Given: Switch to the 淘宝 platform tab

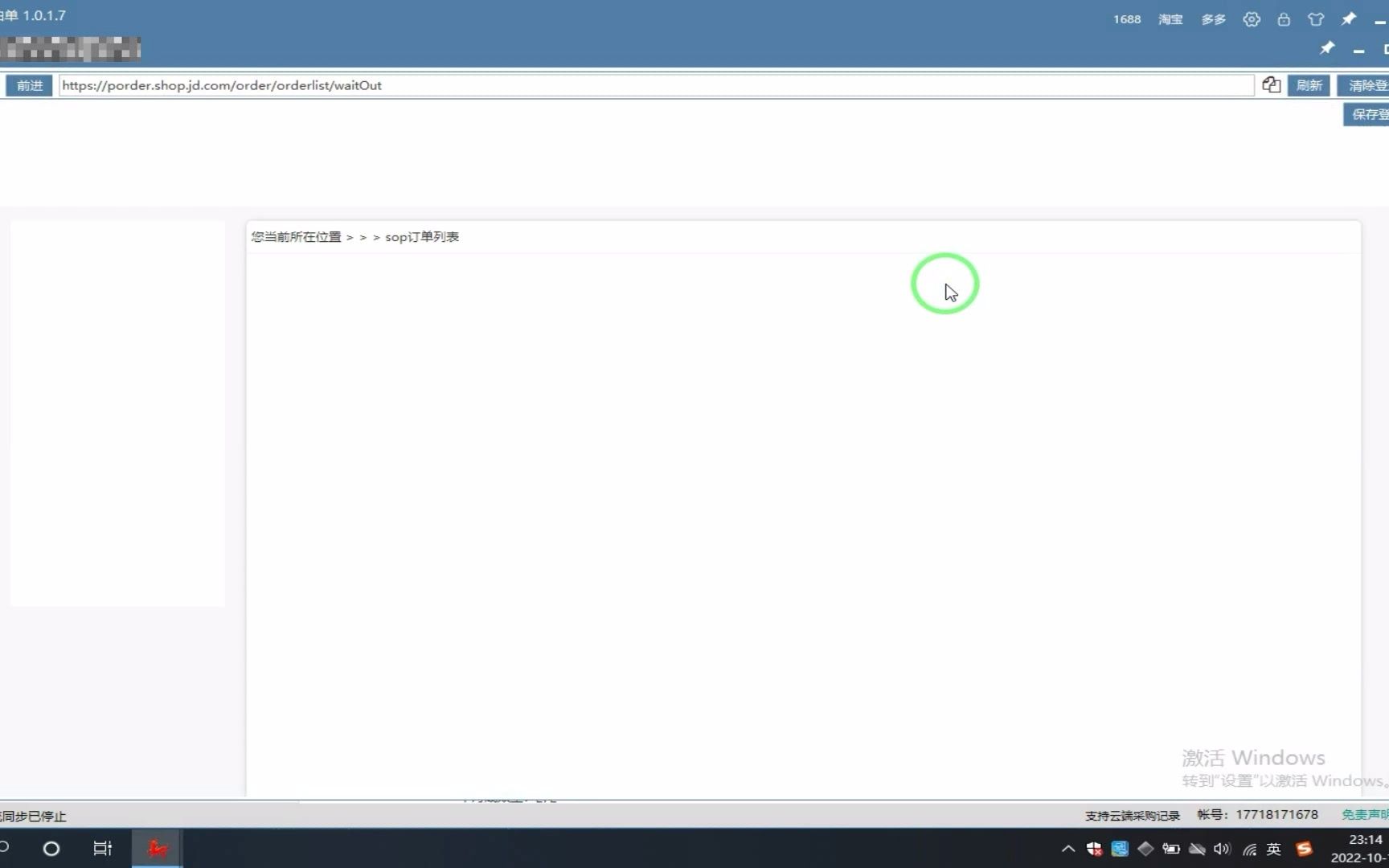Looking at the screenshot, I should pyautogui.click(x=1170, y=19).
